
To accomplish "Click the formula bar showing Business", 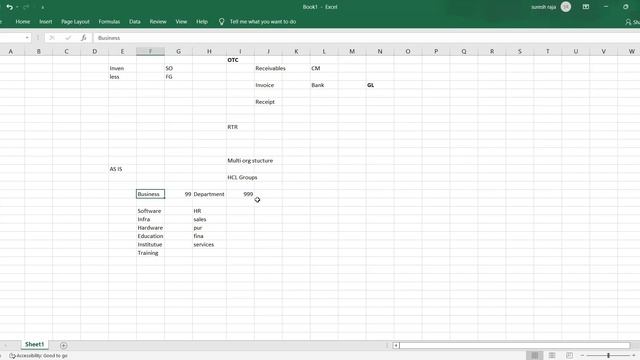I will pos(366,38).
